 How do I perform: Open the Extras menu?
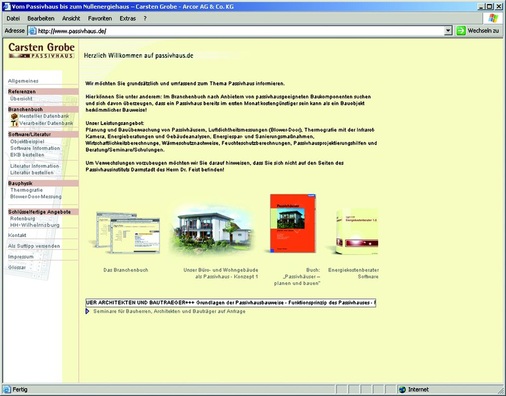(x=128, y=18)
